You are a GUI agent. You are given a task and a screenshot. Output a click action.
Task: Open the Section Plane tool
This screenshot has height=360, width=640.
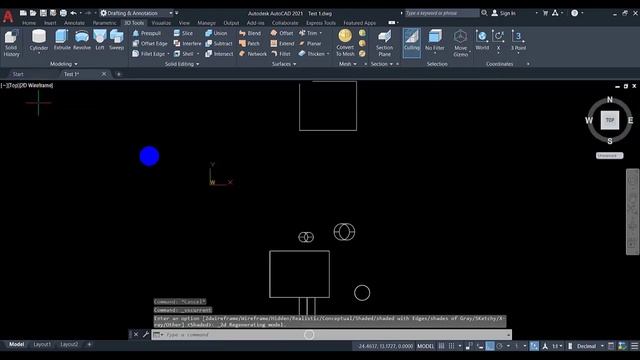(x=384, y=43)
